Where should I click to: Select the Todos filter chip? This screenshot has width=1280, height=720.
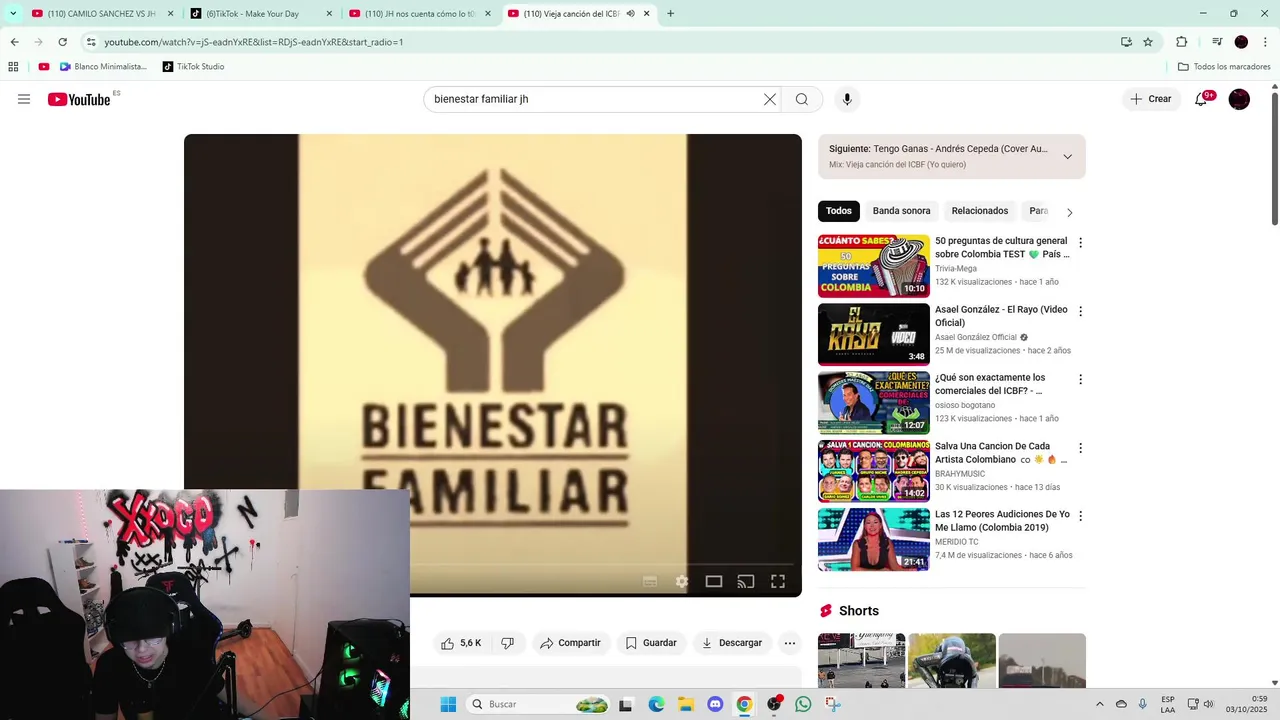coord(839,211)
